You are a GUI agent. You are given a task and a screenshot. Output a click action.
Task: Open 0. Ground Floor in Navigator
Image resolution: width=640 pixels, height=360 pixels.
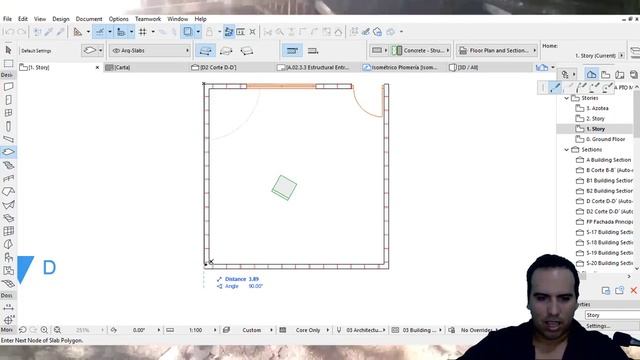pyautogui.click(x=606, y=139)
